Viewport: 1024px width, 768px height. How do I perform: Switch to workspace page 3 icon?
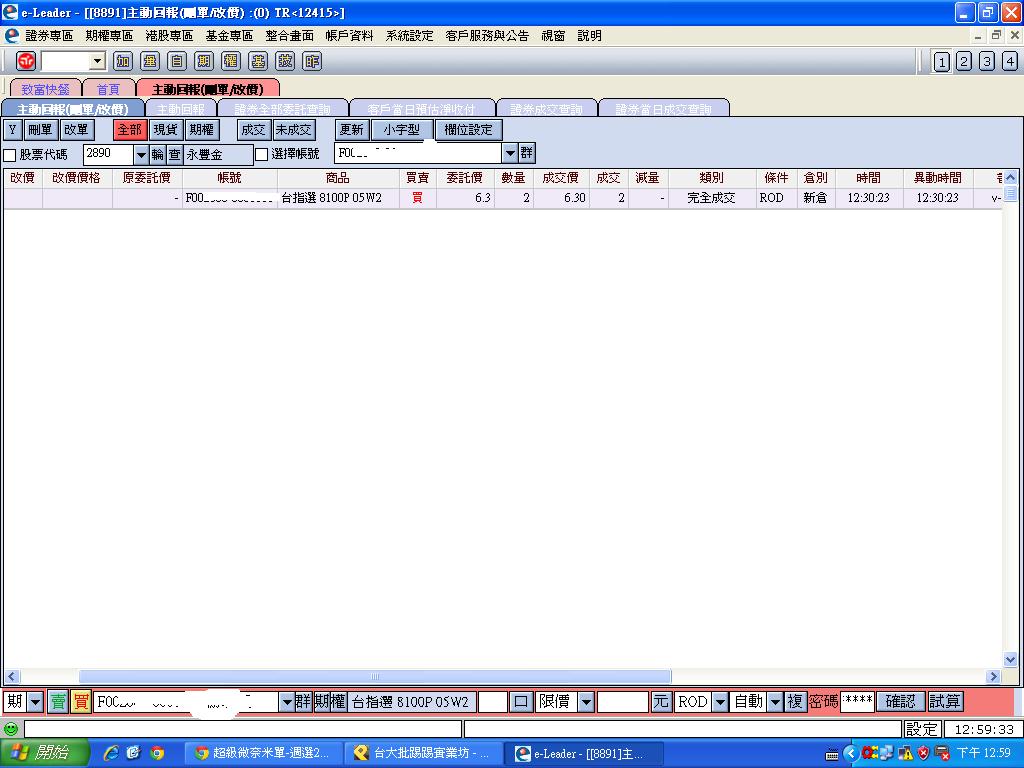(987, 61)
